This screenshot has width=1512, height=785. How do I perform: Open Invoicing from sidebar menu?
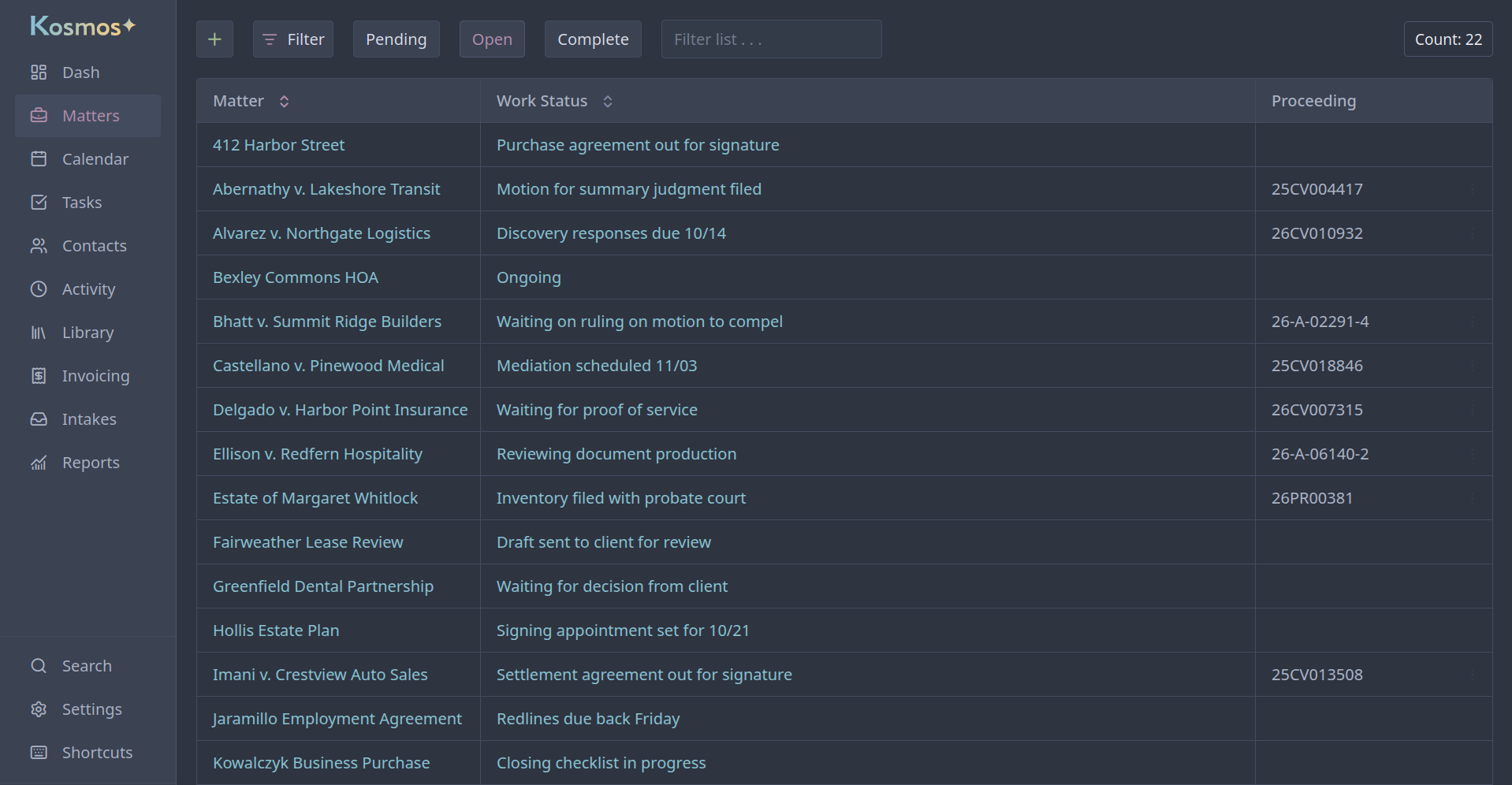tap(88, 376)
